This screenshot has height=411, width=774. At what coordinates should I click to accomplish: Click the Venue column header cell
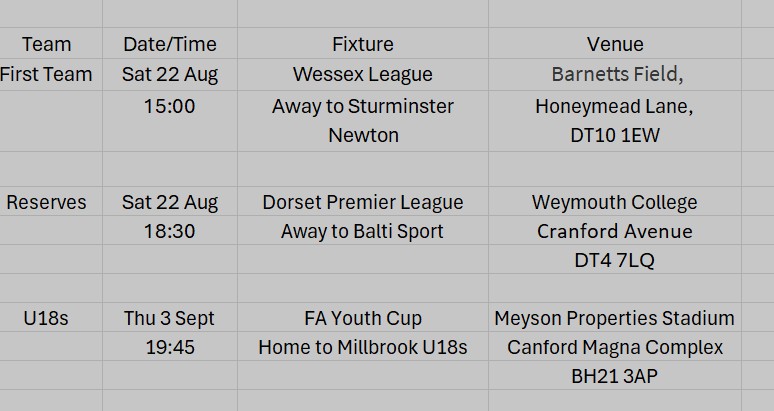pyautogui.click(x=615, y=44)
